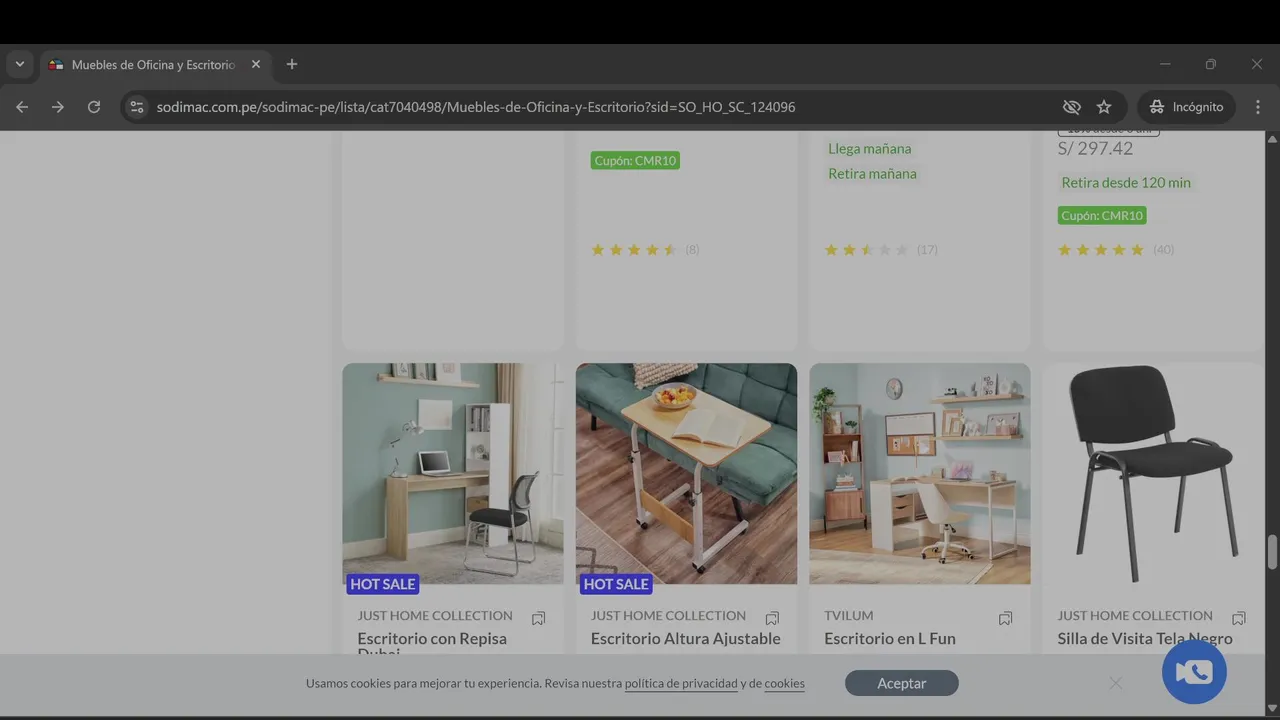
Task: Save Escritorio con Repisa Dubai to list icon
Action: tap(539, 618)
